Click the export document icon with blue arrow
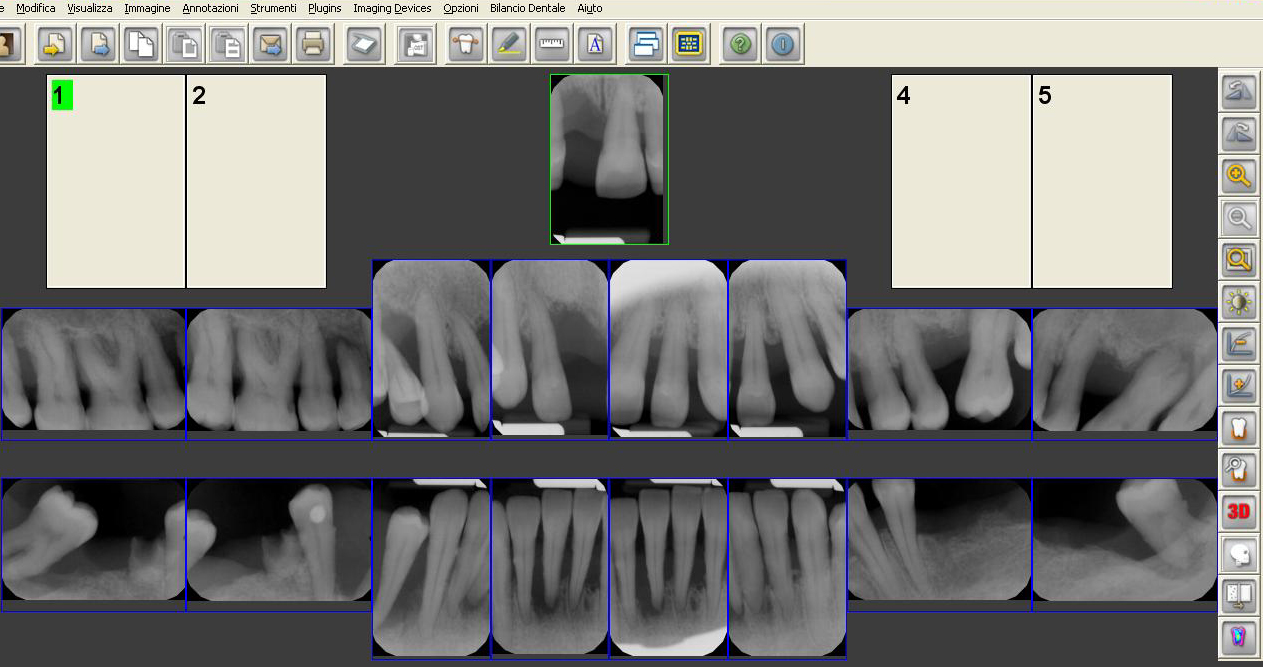This screenshot has width=1263, height=667. click(99, 44)
